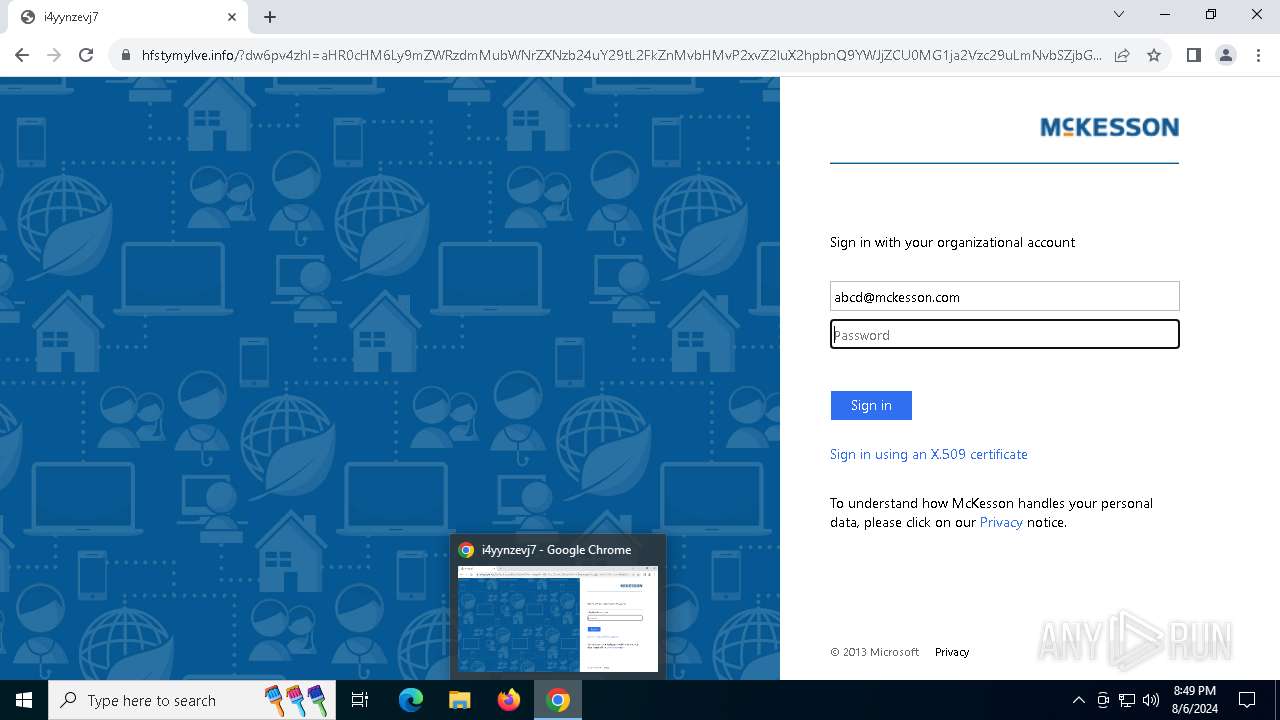Viewport: 1280px width, 720px height.
Task: Click the Chrome taskbar icon
Action: click(x=558, y=700)
